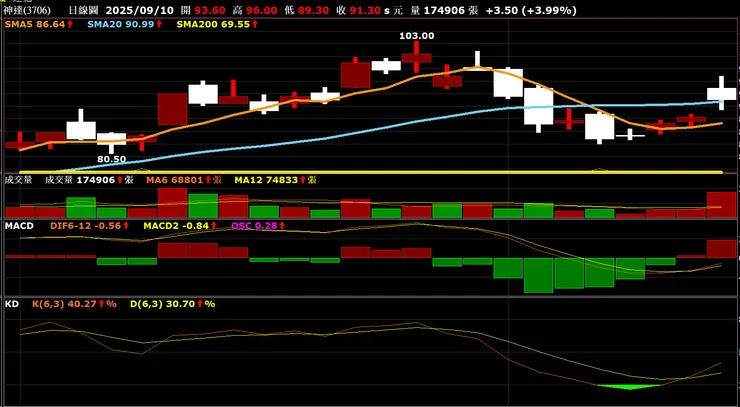Click the yellow SMA200 line on price chart
Viewport: 740px width, 407px height.
(370, 172)
